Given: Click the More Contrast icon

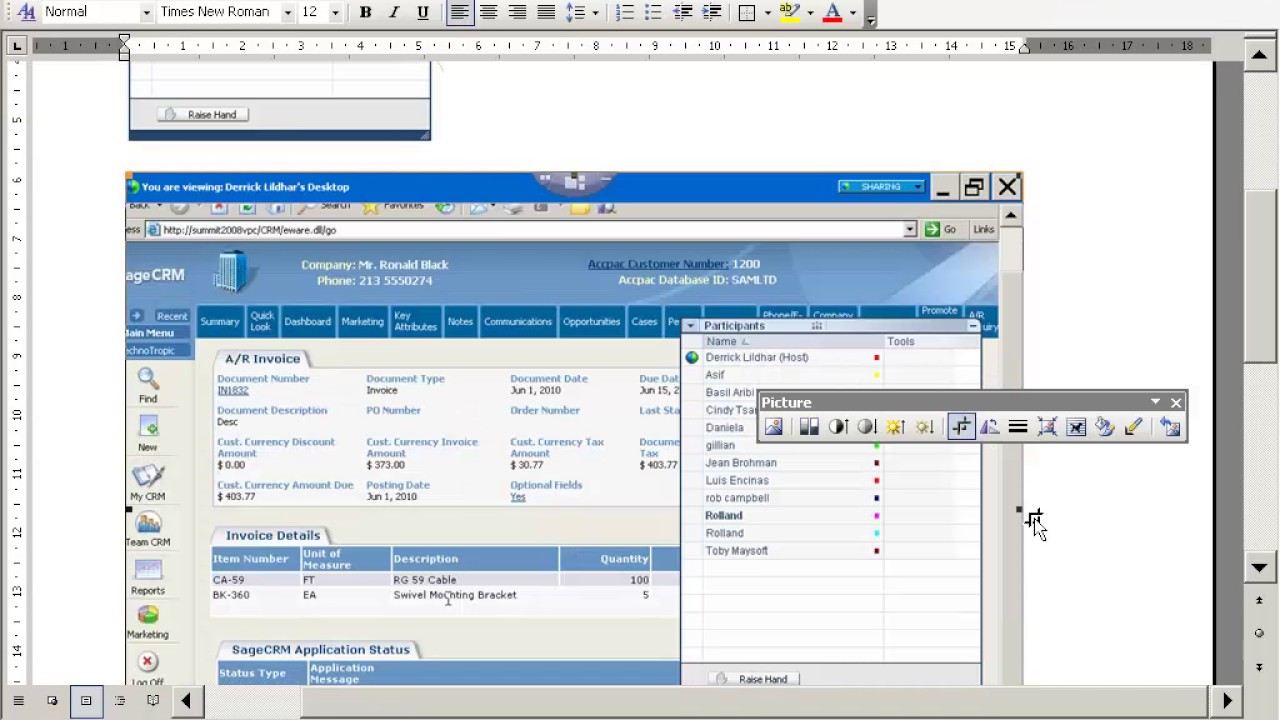Looking at the screenshot, I should point(838,427).
